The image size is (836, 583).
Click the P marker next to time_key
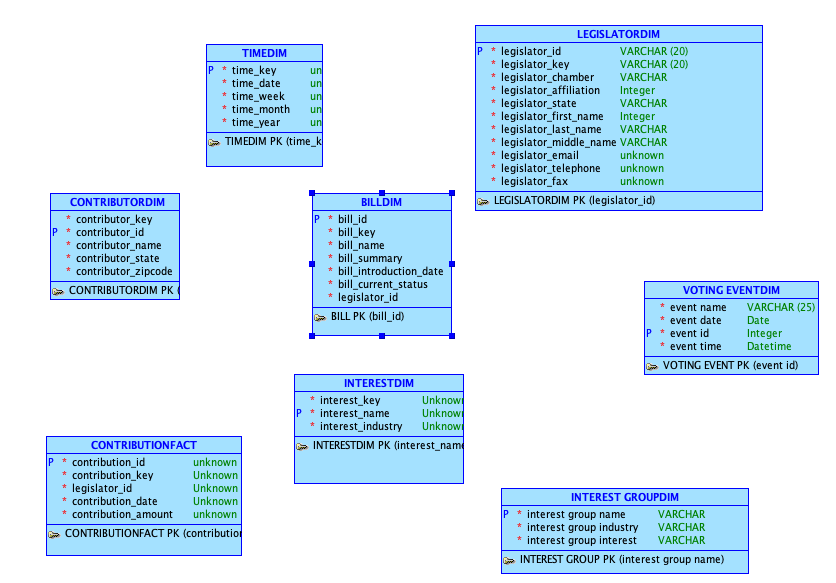[211, 70]
